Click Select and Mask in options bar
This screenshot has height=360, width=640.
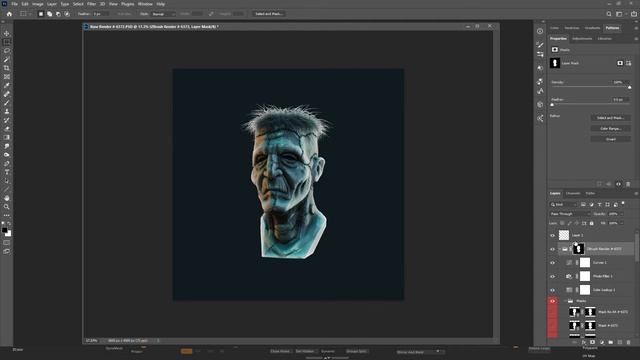click(269, 14)
